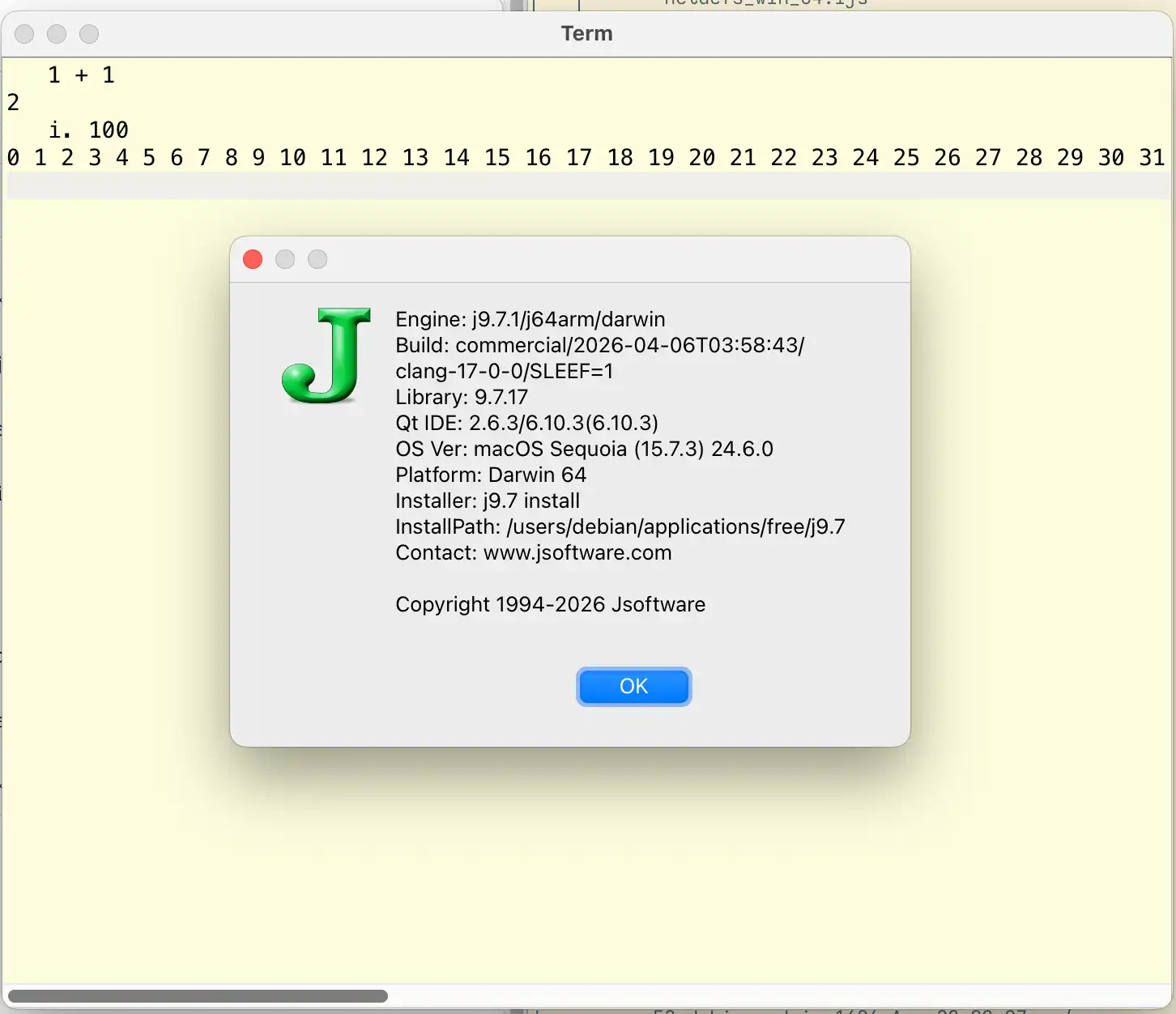Click the OK button in the About dialog

pyautogui.click(x=633, y=687)
